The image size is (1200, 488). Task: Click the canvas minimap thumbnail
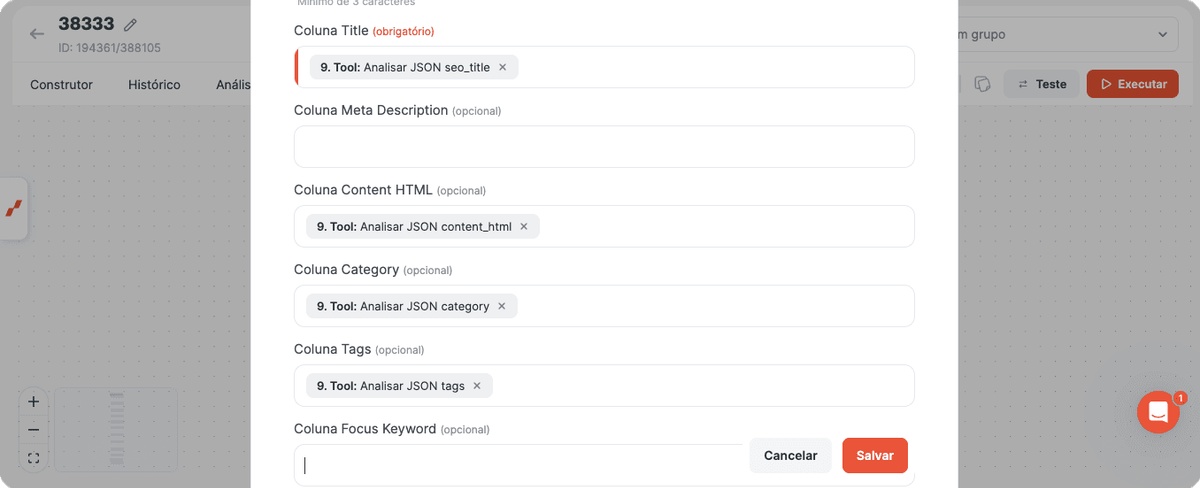coord(116,429)
